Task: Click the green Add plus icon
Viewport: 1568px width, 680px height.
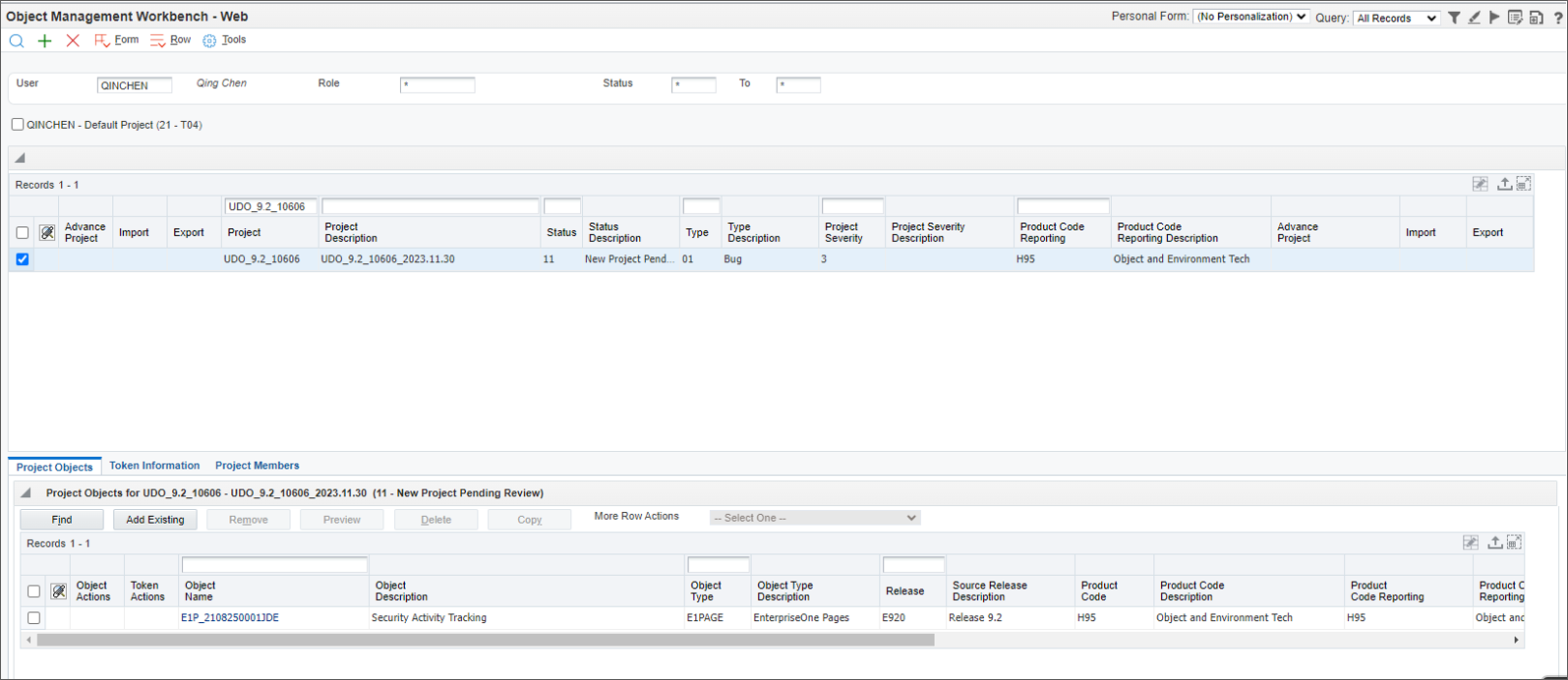Action: coord(44,40)
